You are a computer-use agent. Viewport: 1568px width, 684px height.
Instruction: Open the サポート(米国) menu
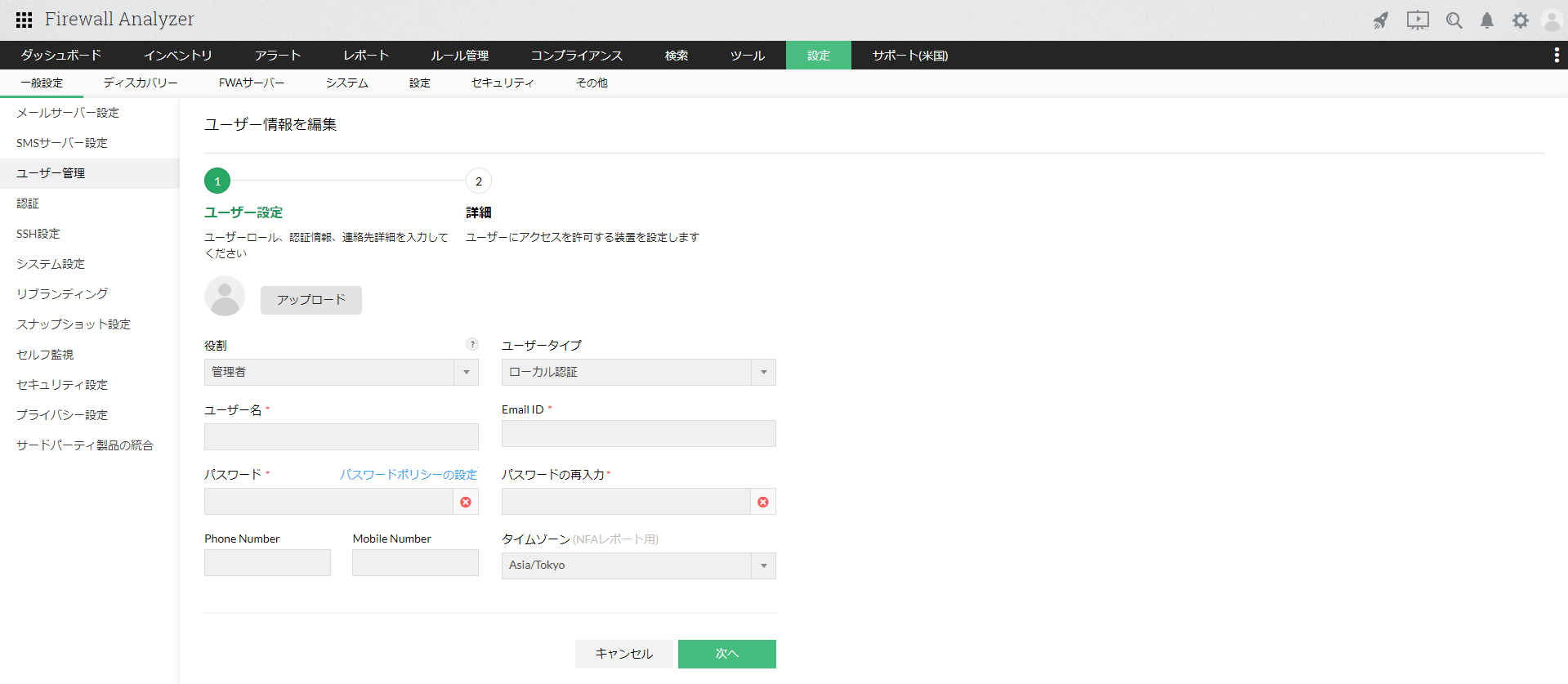pos(910,55)
